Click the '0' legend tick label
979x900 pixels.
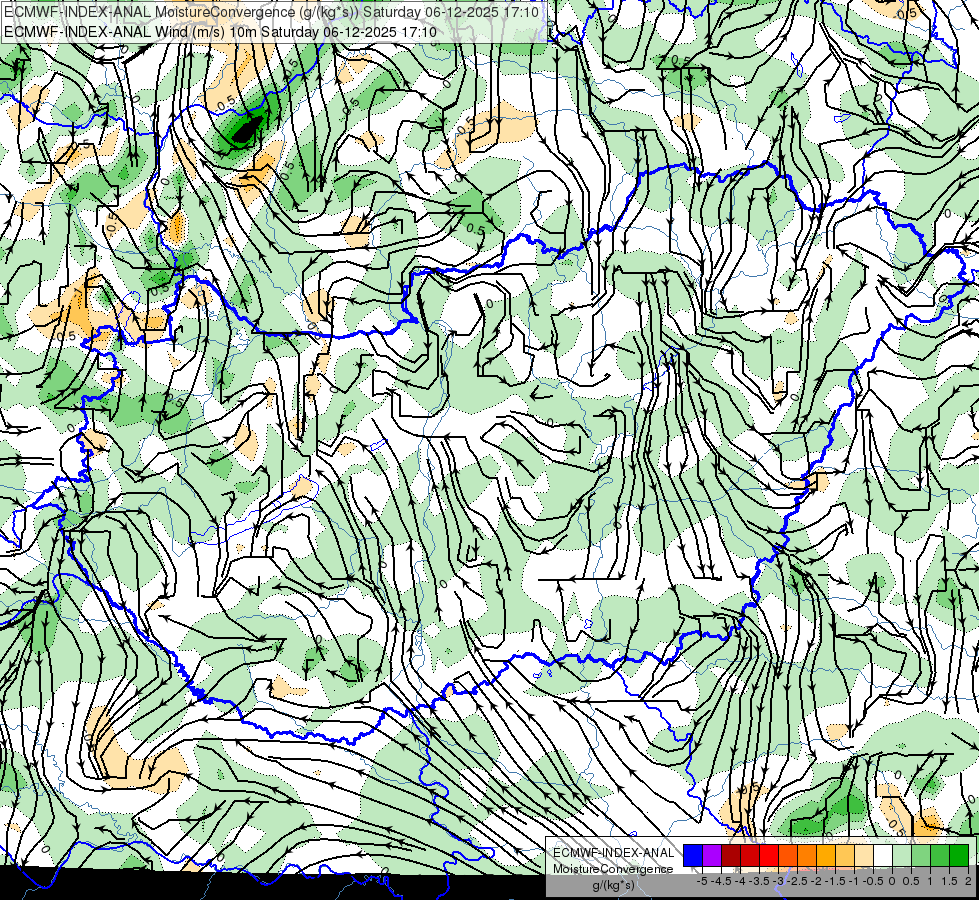892,881
